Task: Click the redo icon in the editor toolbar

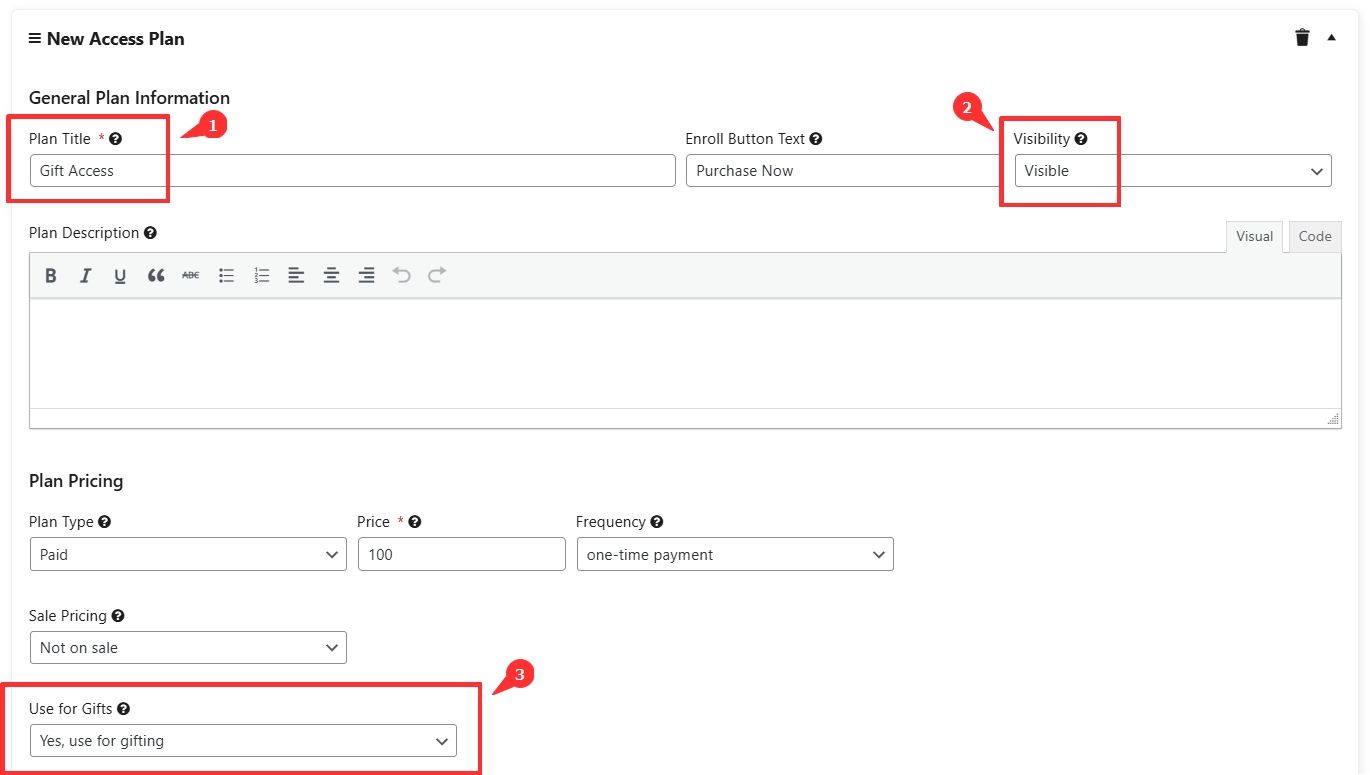Action: point(436,275)
